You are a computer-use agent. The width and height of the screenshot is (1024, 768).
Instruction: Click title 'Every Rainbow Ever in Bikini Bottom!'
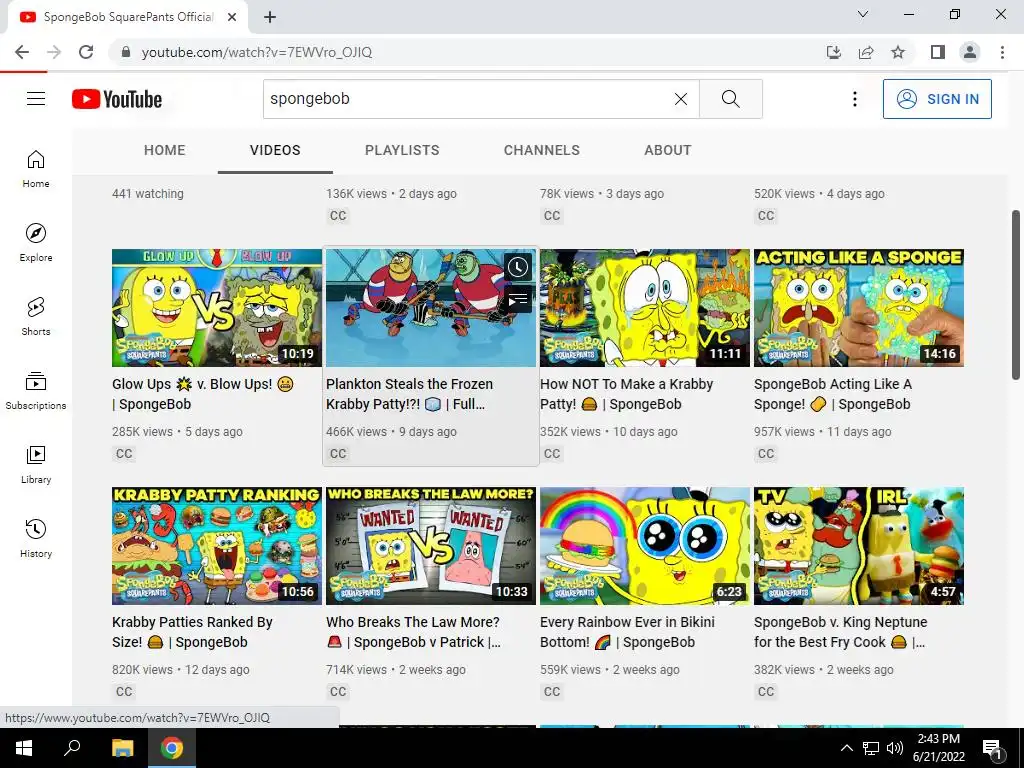point(627,632)
